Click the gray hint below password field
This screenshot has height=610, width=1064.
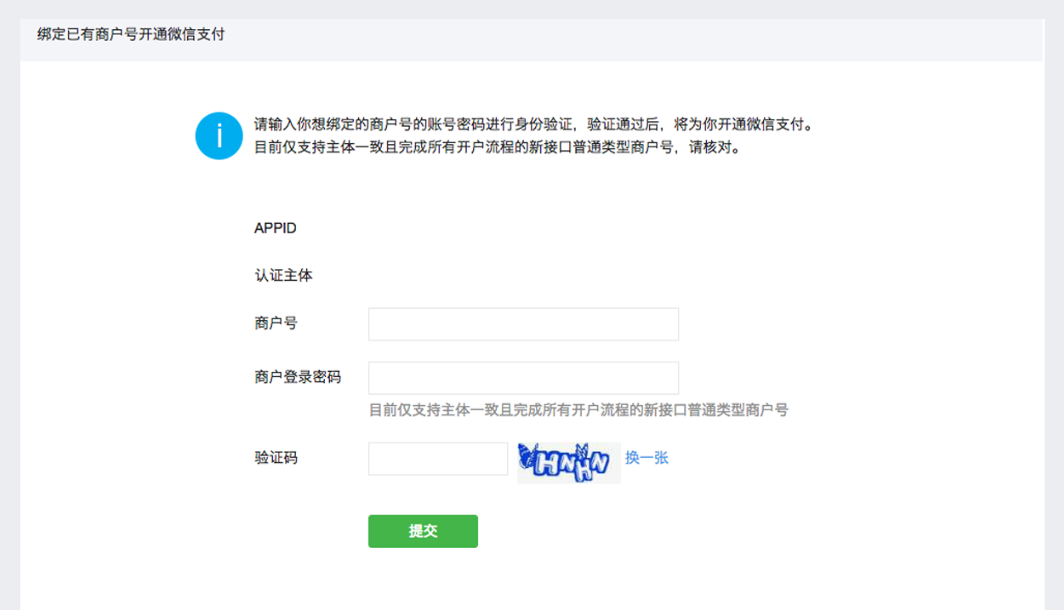pyautogui.click(x=578, y=410)
